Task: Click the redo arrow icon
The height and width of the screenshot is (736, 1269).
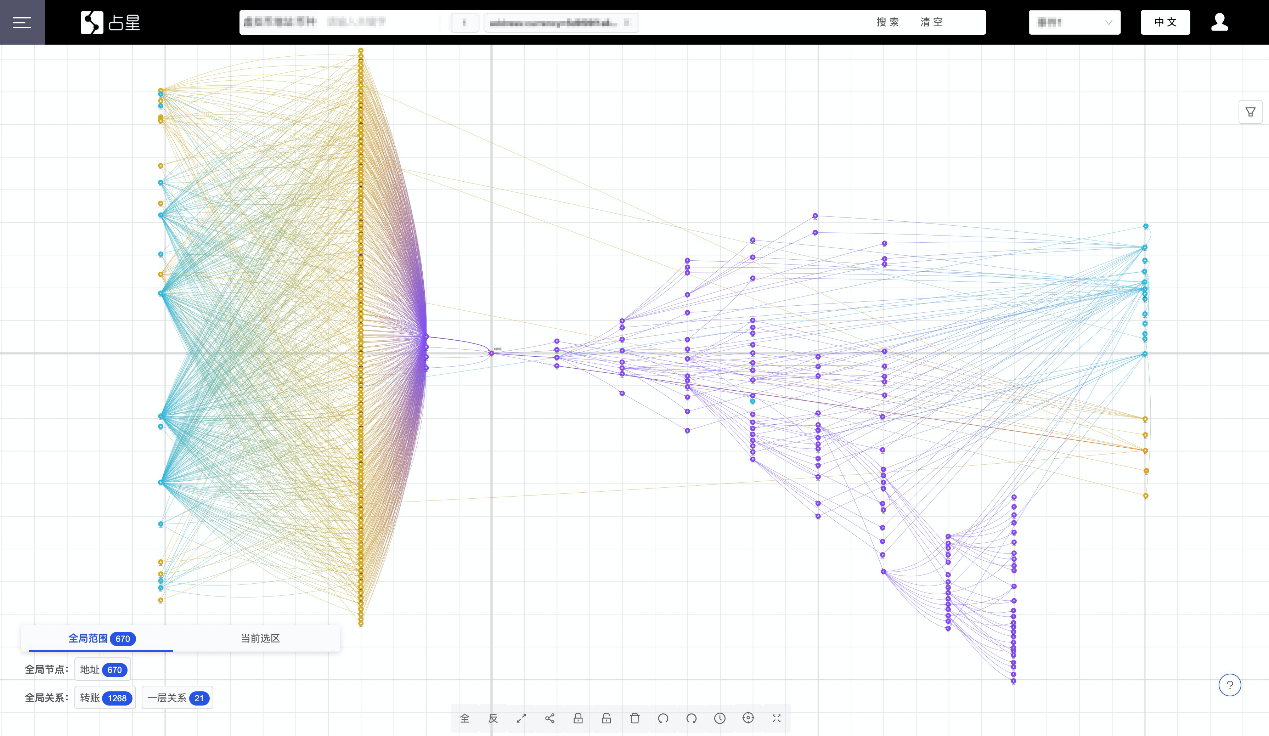Action: click(691, 718)
